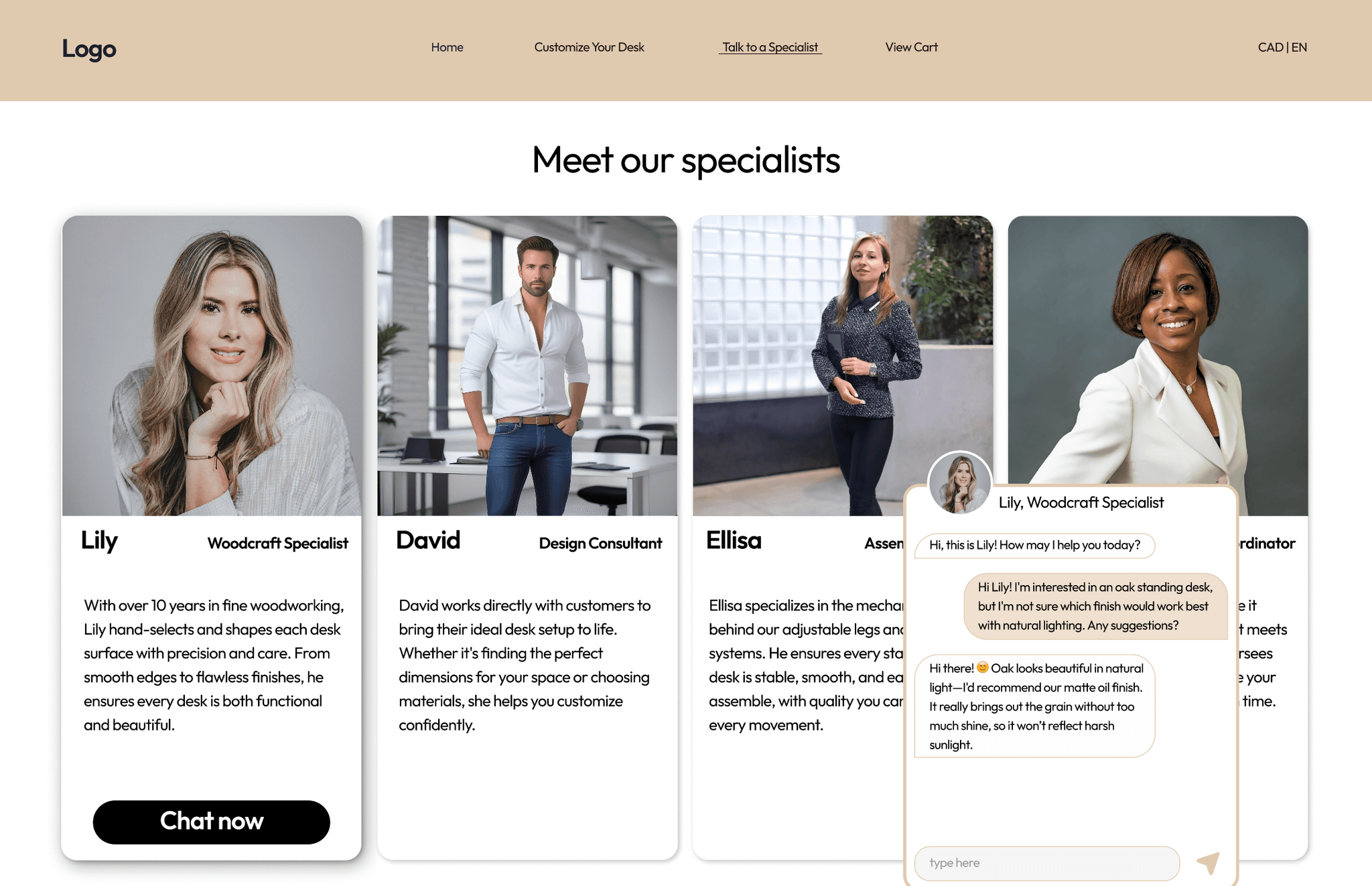
Task: Click the oak standing desk question bubble
Action: [1095, 607]
